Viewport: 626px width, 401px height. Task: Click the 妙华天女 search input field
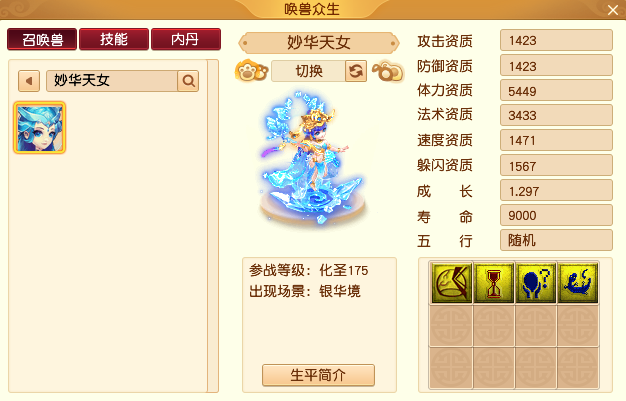coord(112,81)
